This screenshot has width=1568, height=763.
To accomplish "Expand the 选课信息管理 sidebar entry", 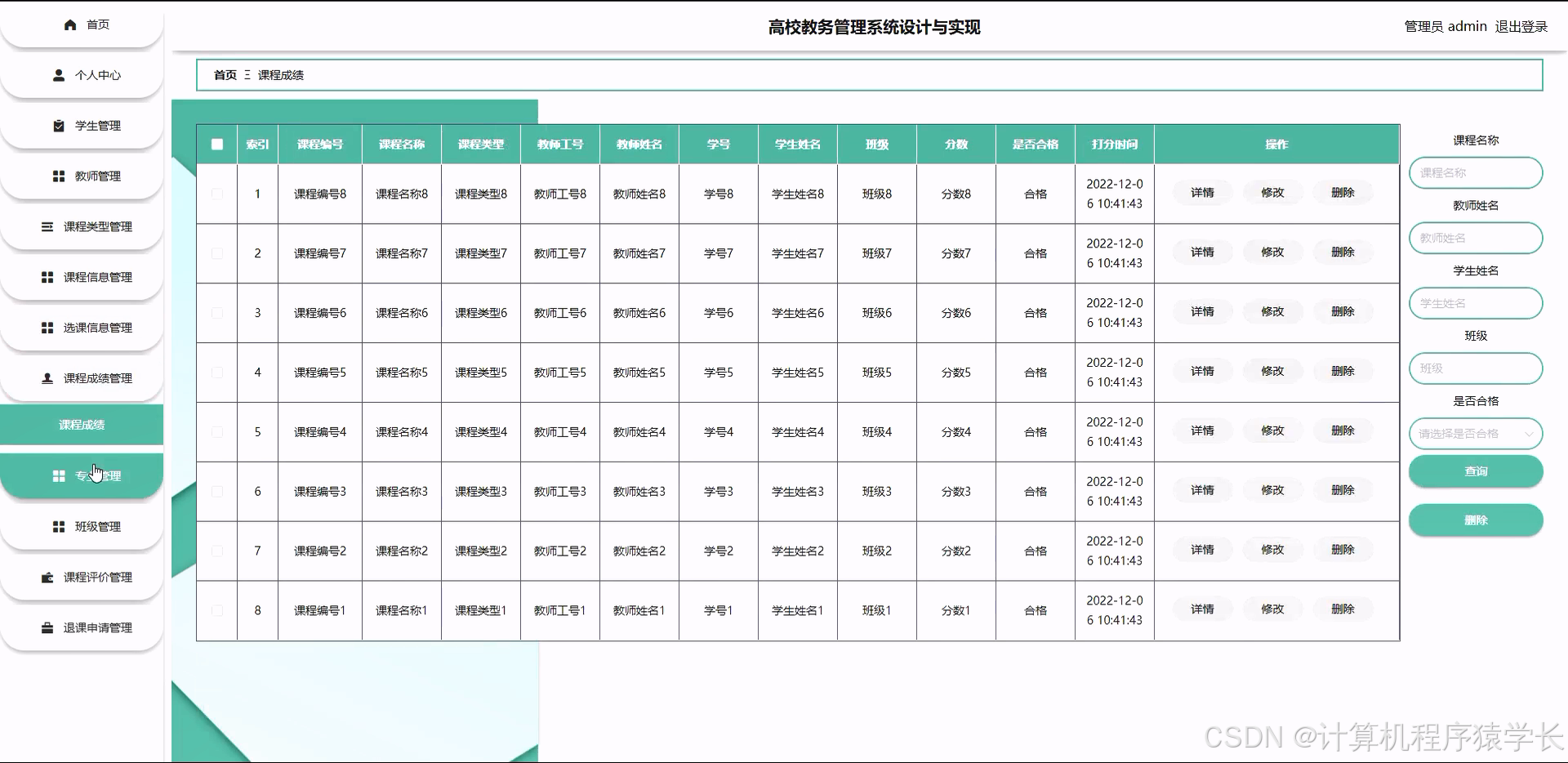I will (90, 328).
